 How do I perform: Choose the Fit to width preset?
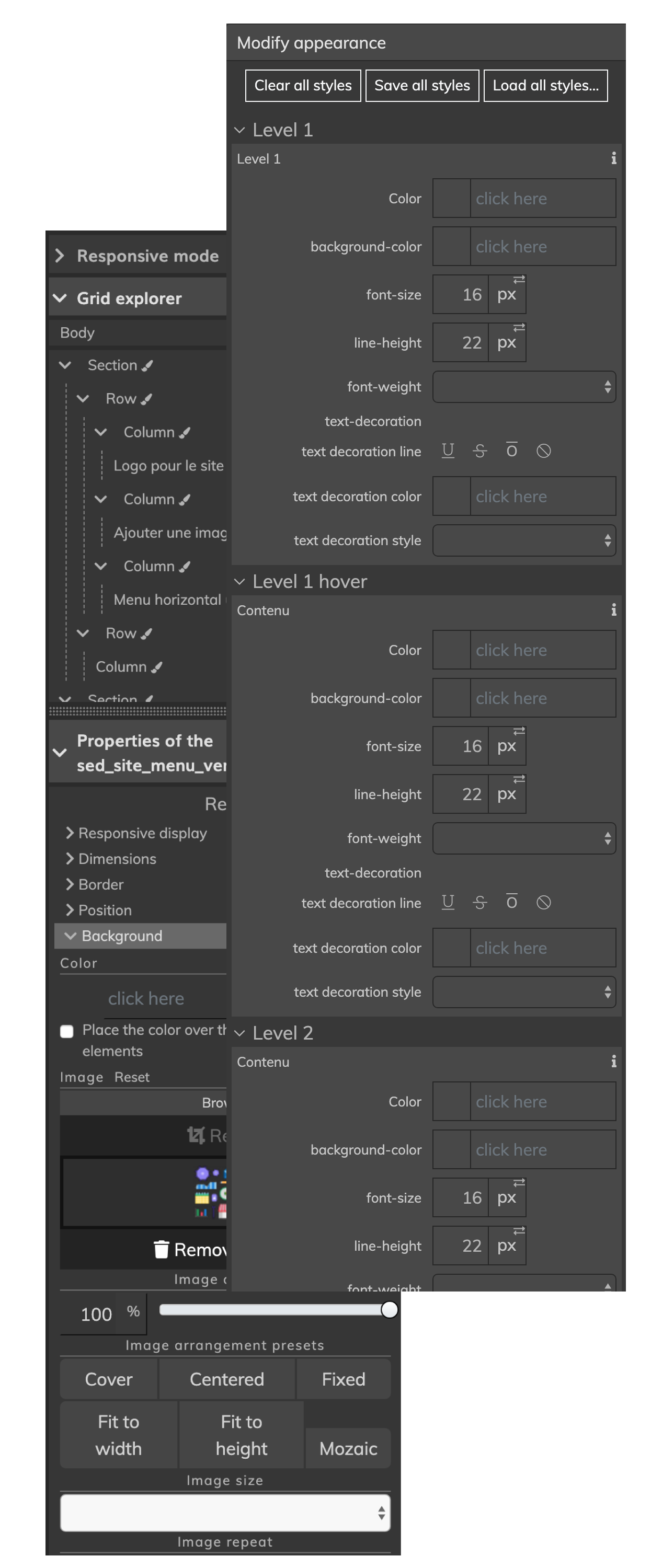119,1435
